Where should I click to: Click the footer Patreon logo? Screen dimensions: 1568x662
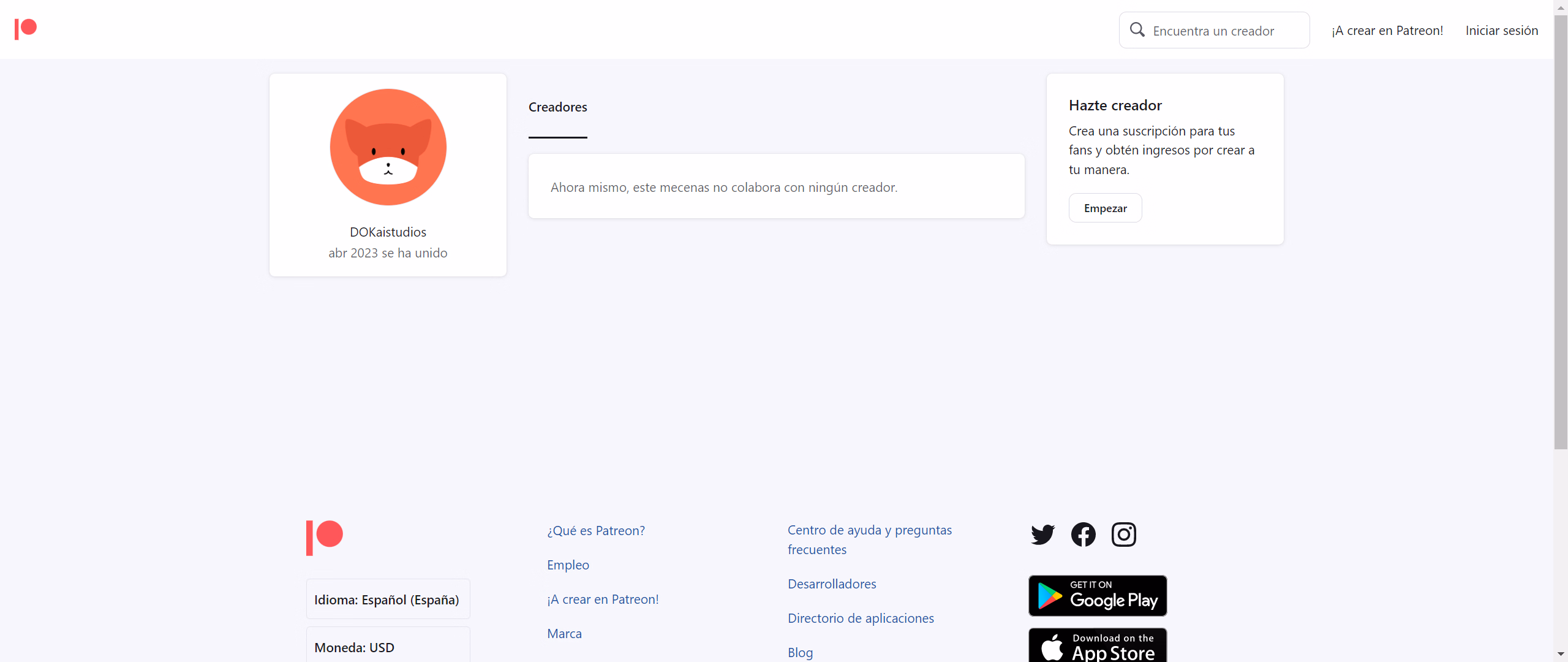coord(325,538)
